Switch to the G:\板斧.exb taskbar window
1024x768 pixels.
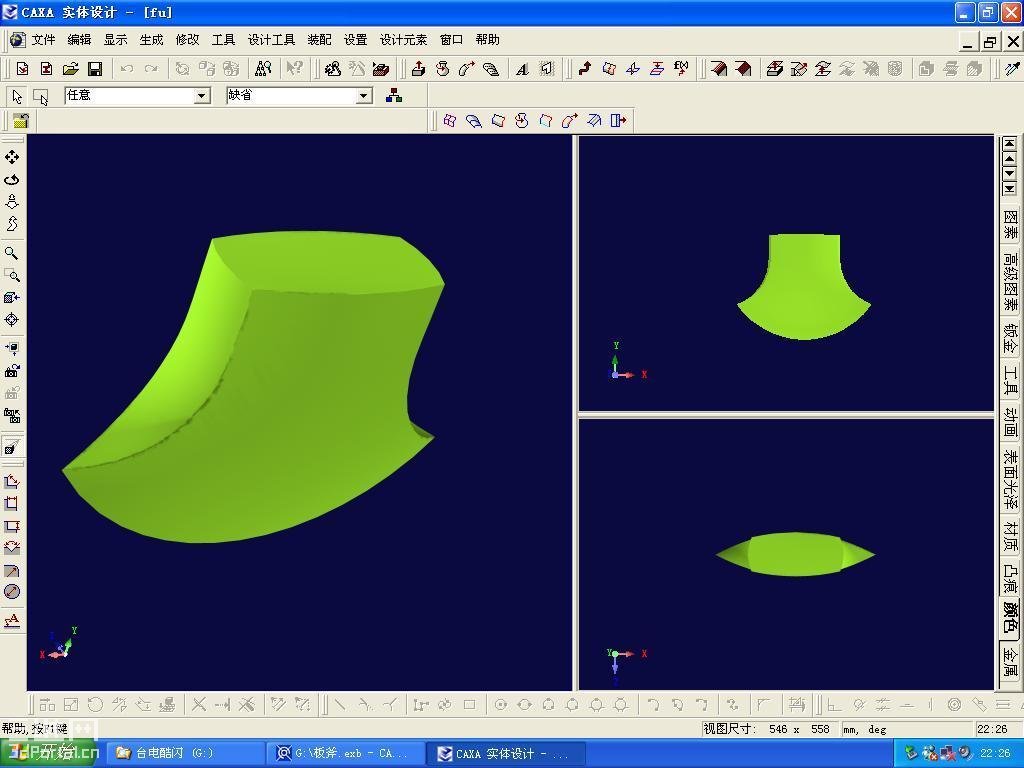[345, 753]
